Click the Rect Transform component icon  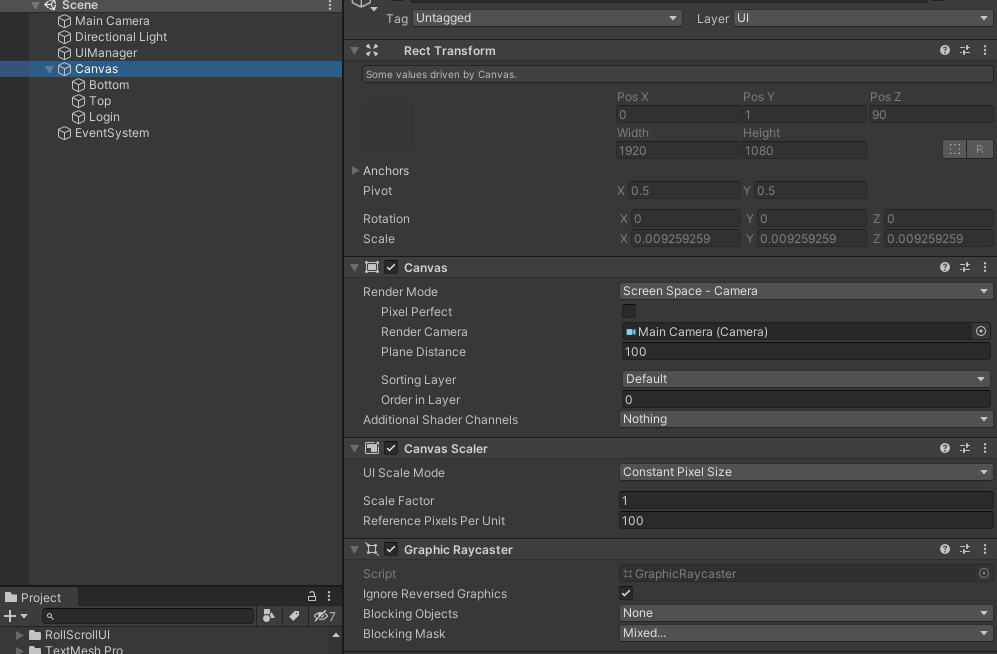tap(372, 50)
